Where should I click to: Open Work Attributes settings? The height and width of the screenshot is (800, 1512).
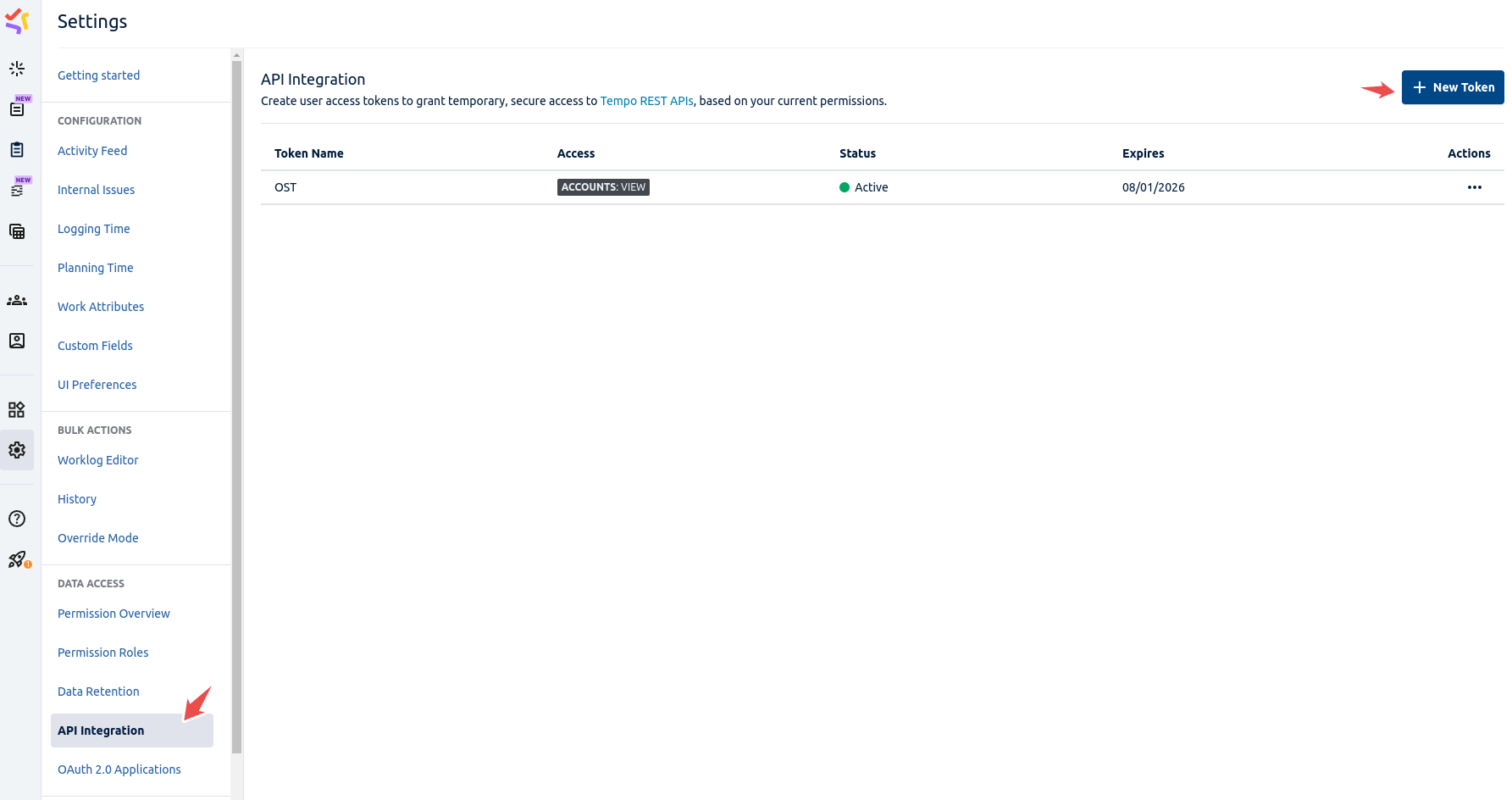click(101, 307)
